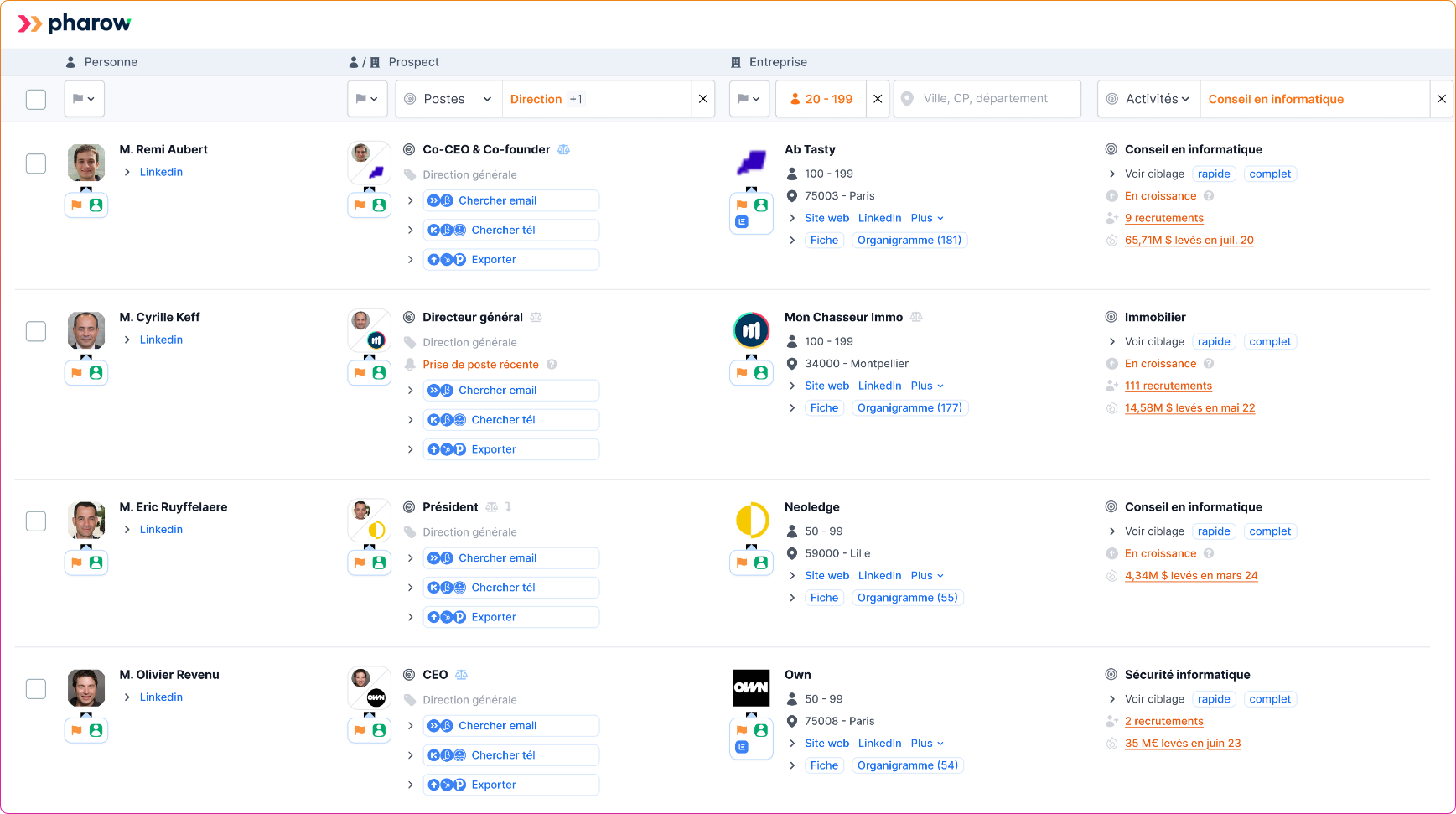
Task: Open Remi Aubert's Linkedin link
Action: [161, 172]
